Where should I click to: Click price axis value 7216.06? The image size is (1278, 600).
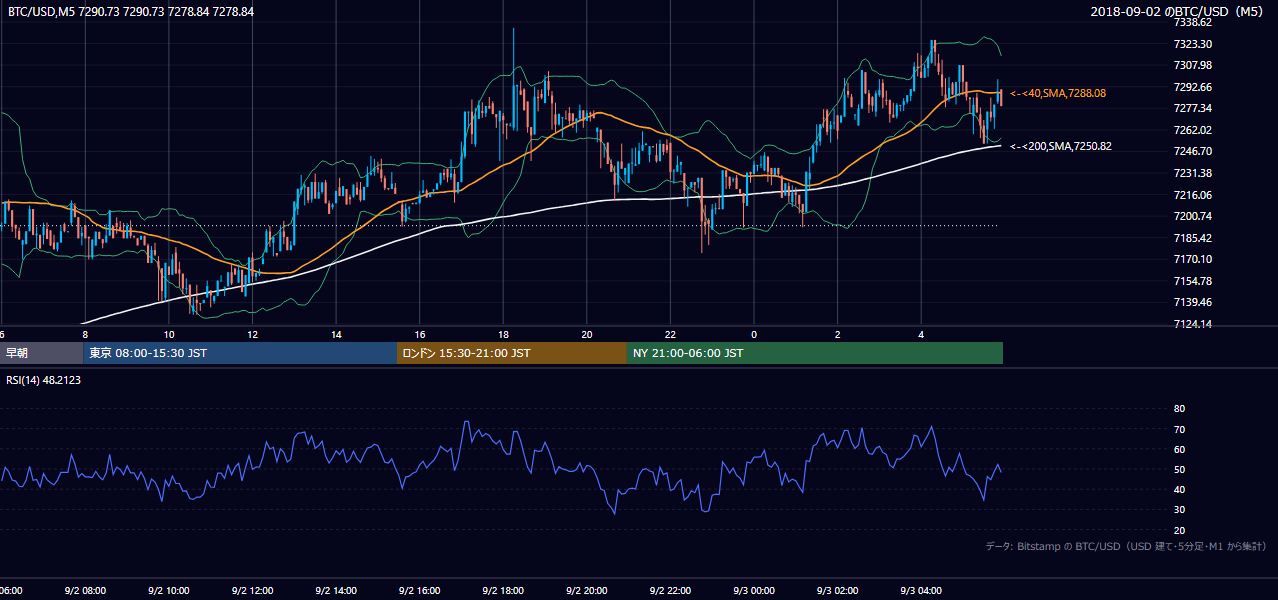1193,195
